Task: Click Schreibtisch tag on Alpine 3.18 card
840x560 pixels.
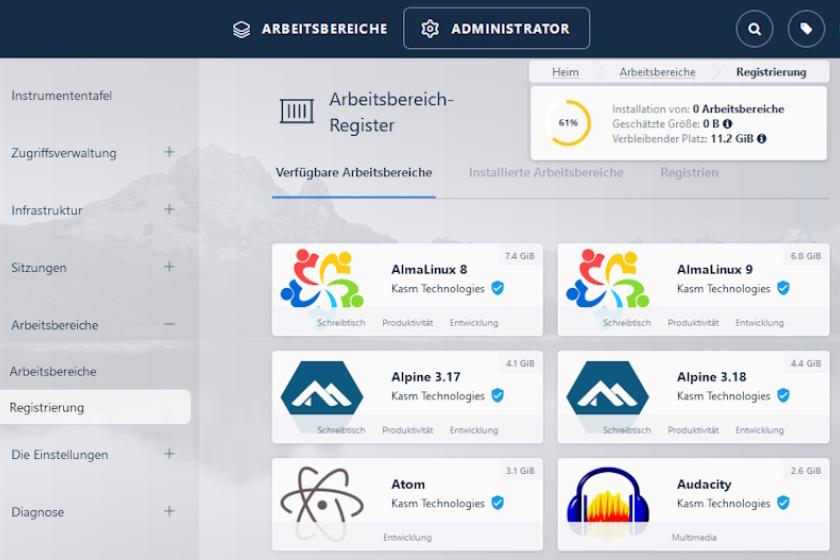Action: point(626,430)
